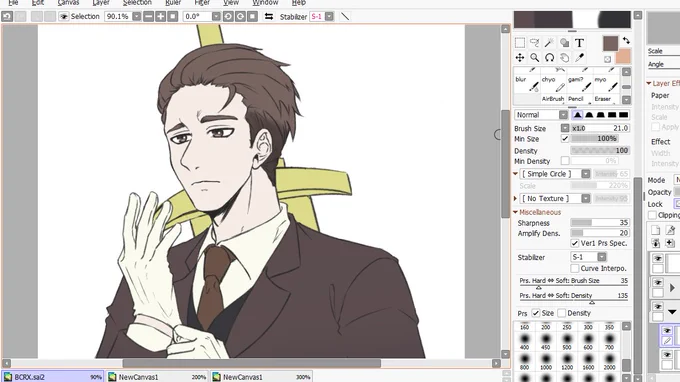The image size is (680, 382).
Task: Select the 500 brush size preset
Action: 567,342
